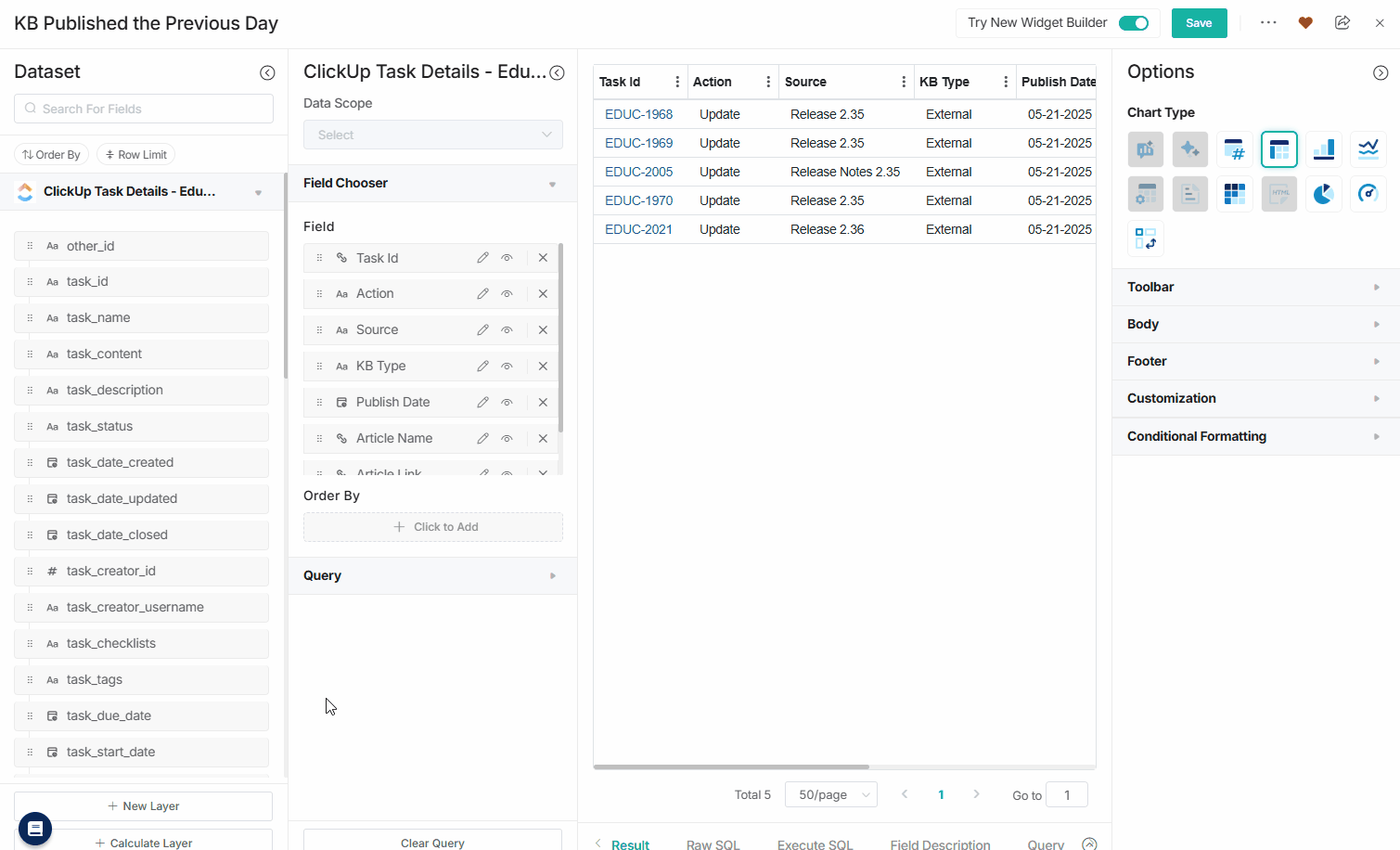The height and width of the screenshot is (850, 1400).
Task: Open the Data Scope select dropdown
Action: tap(432, 135)
